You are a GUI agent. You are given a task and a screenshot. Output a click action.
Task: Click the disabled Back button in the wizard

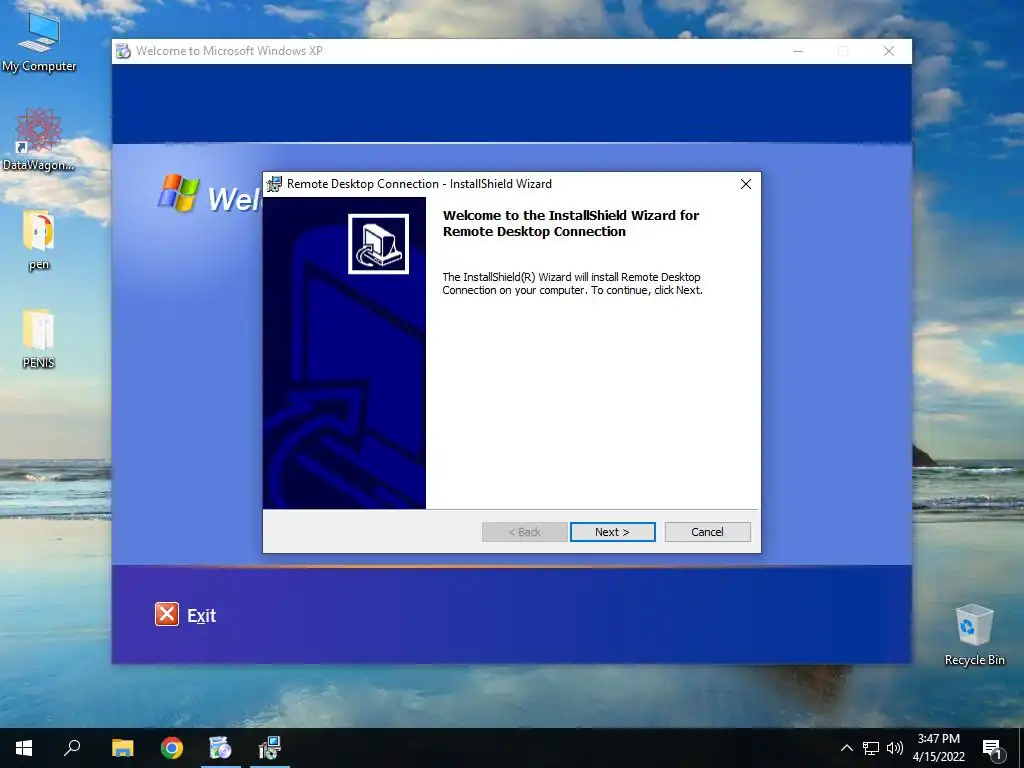(524, 532)
